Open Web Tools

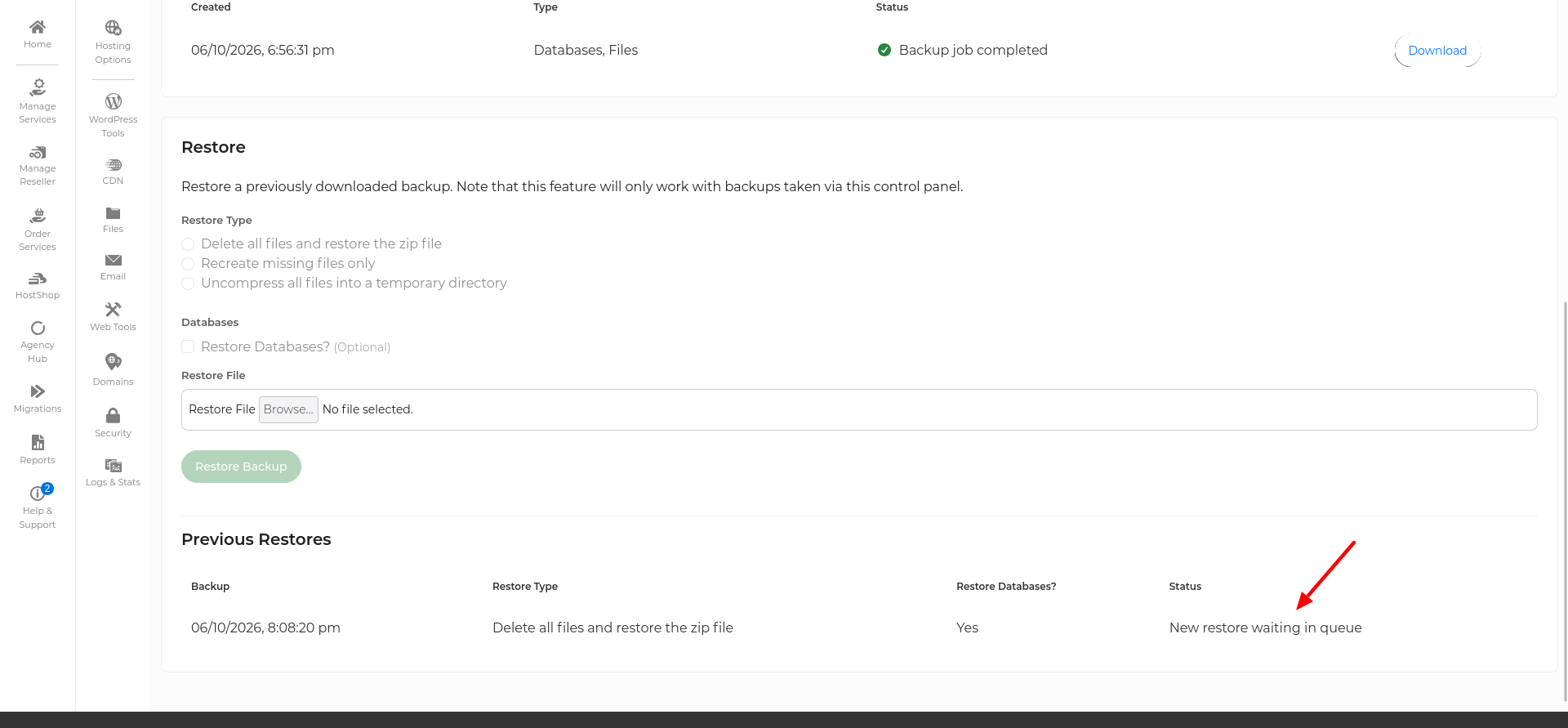[x=113, y=316]
